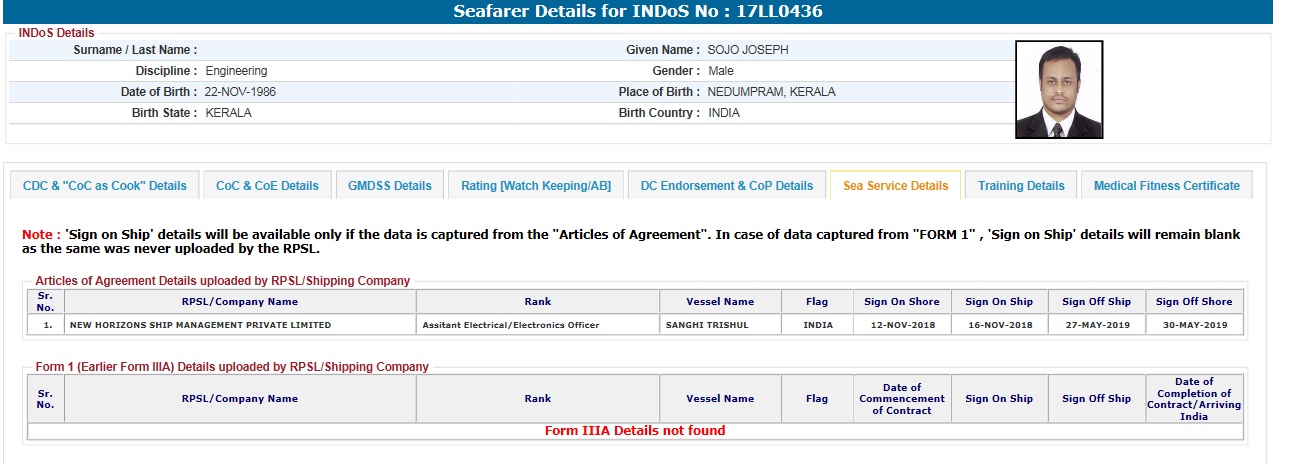The image size is (1295, 464).
Task: Open the Medical Fitness Certificate tab
Action: [x=1166, y=186]
